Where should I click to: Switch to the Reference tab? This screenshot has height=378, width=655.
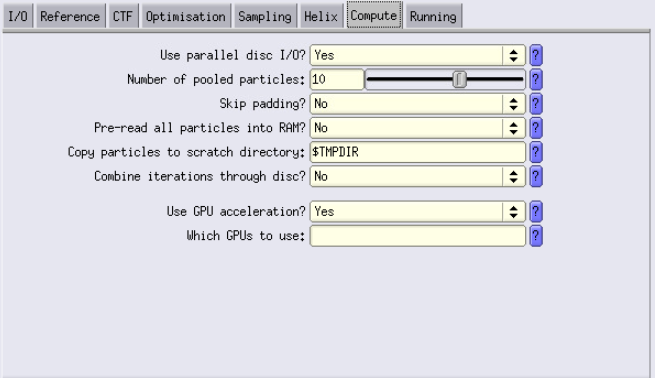(x=70, y=16)
